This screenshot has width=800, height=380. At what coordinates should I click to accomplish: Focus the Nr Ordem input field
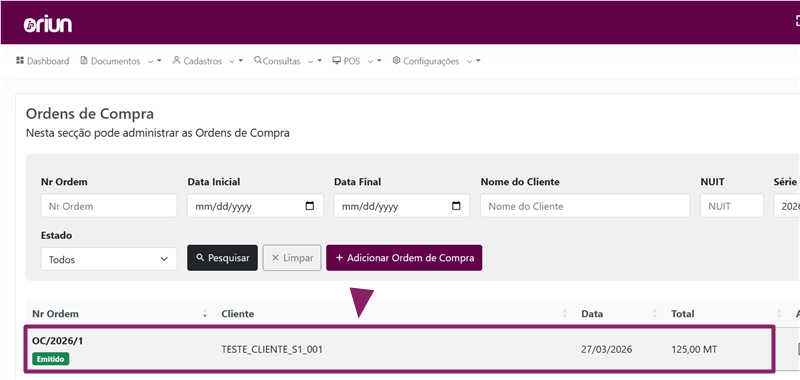109,206
